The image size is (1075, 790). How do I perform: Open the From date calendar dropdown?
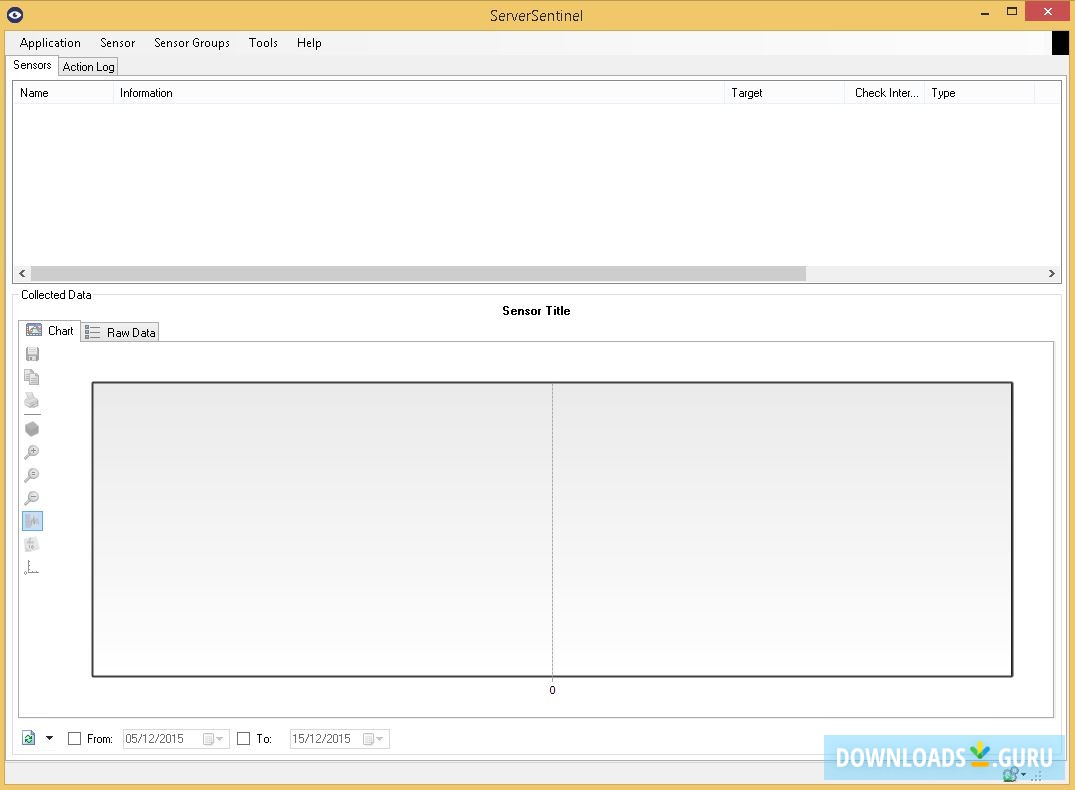pyautogui.click(x=213, y=739)
